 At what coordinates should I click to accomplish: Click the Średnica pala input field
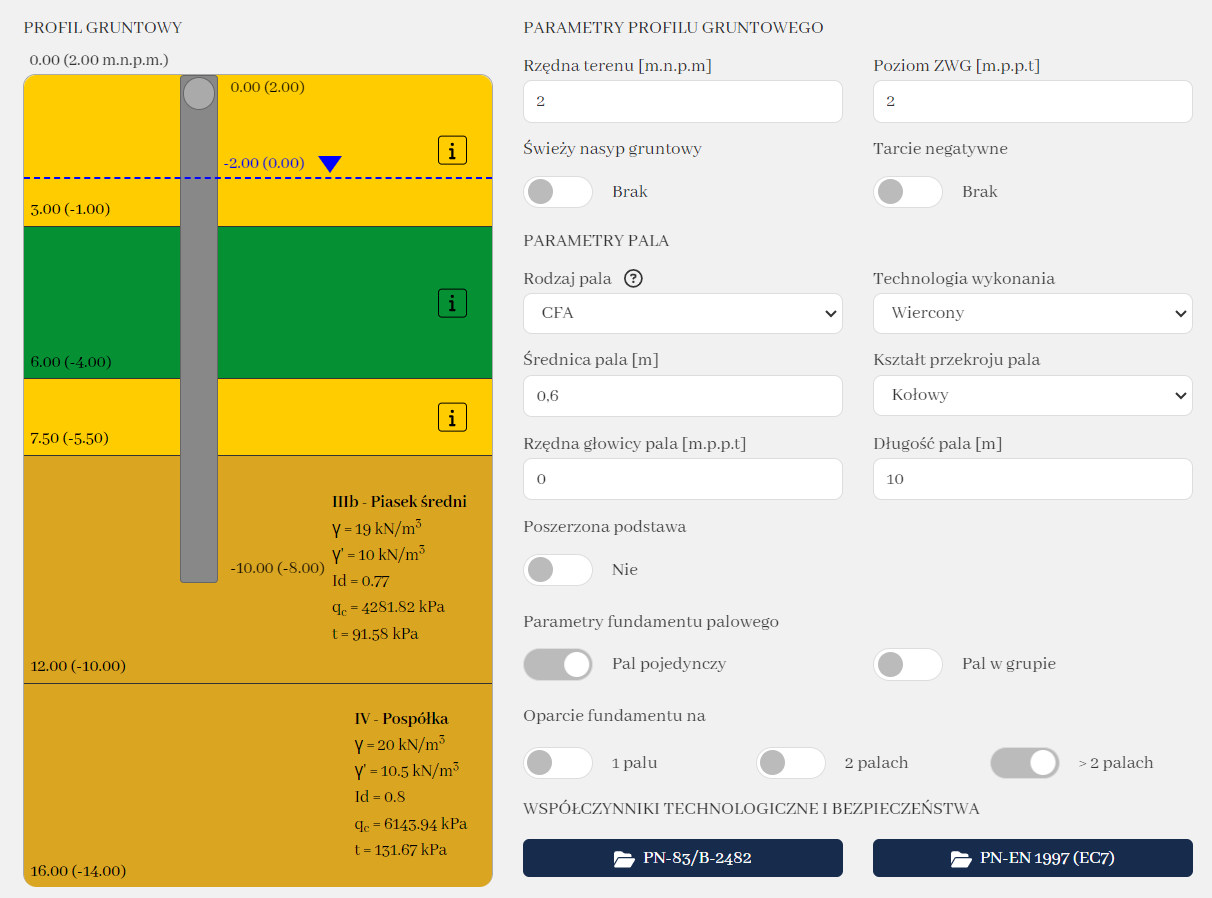pyautogui.click(x=683, y=396)
